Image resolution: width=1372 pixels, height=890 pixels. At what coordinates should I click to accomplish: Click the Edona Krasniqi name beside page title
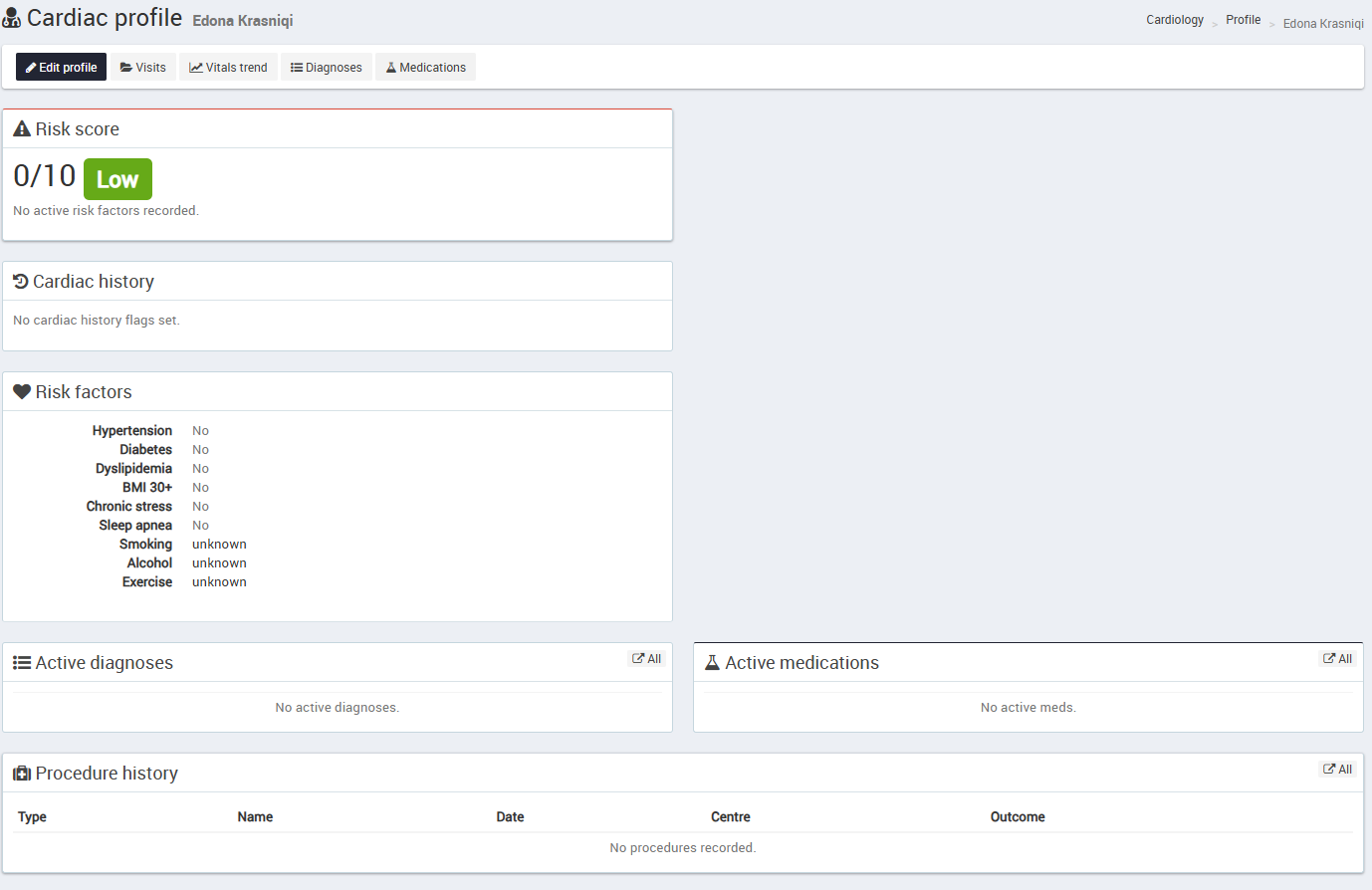[x=243, y=20]
